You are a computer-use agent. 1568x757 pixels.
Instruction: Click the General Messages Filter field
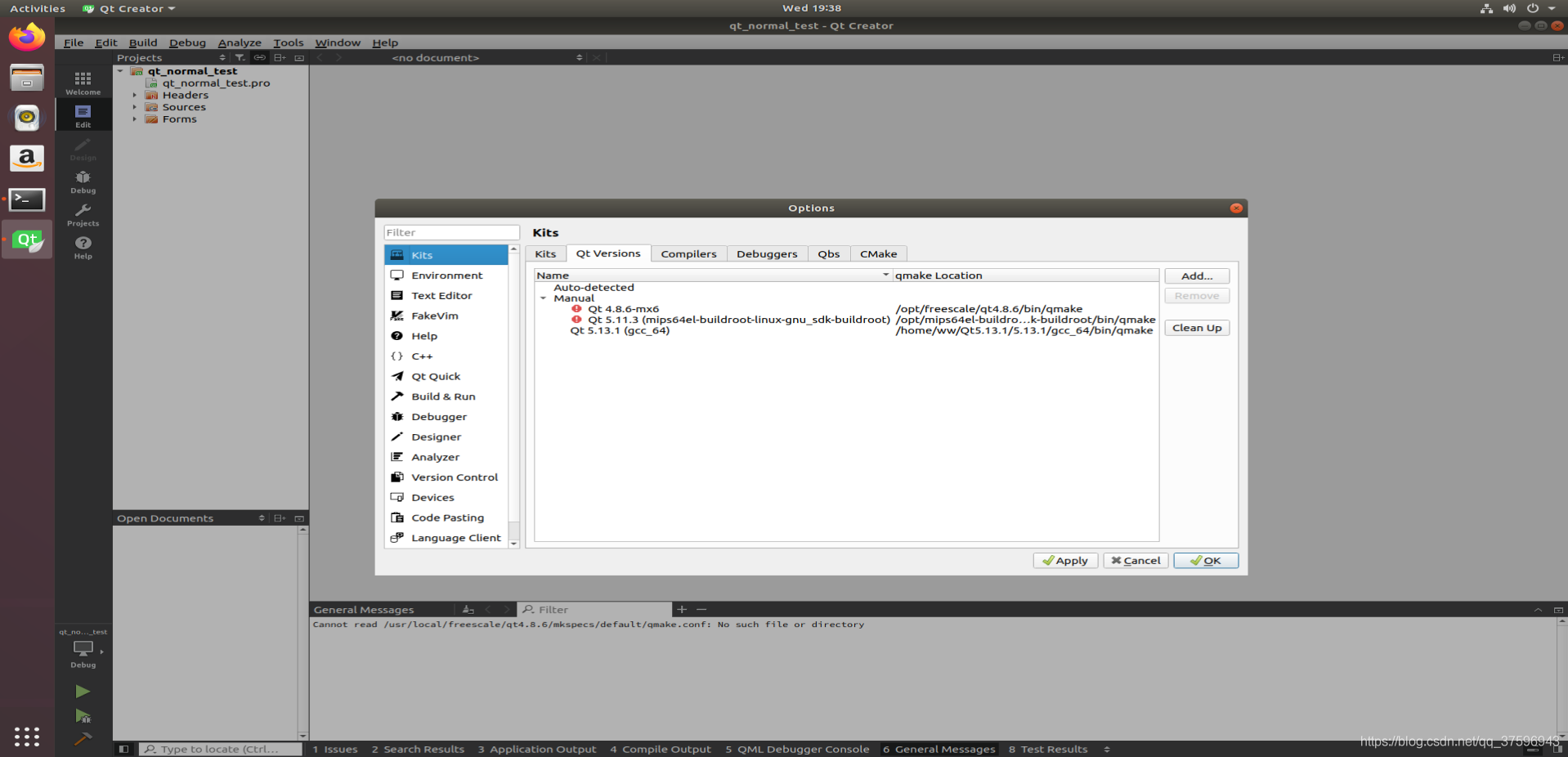[x=595, y=609]
